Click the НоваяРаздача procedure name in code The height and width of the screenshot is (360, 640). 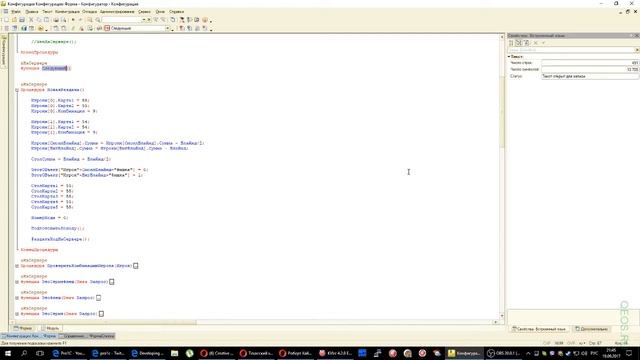pos(64,90)
